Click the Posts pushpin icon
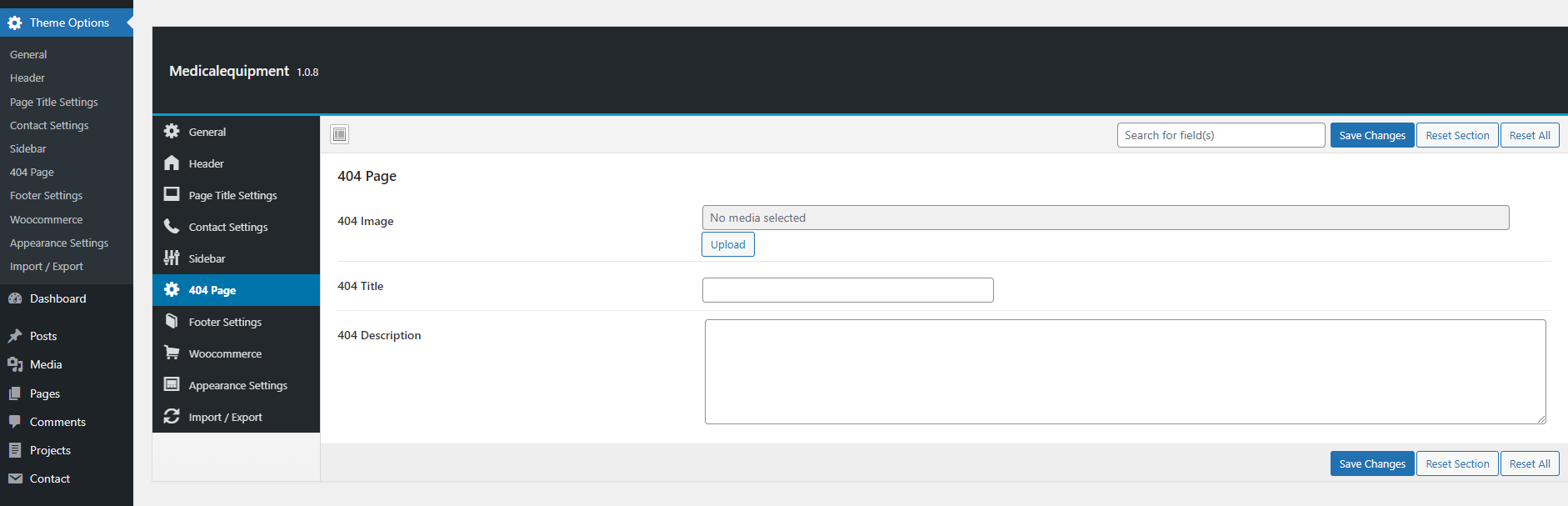Image resolution: width=1568 pixels, height=506 pixels. point(15,336)
